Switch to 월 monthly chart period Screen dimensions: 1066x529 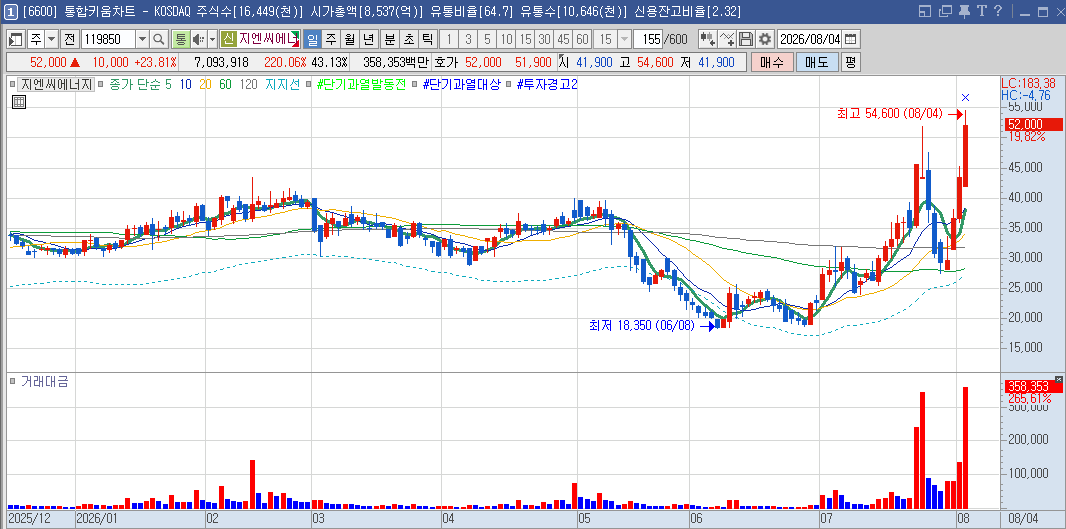click(x=349, y=39)
